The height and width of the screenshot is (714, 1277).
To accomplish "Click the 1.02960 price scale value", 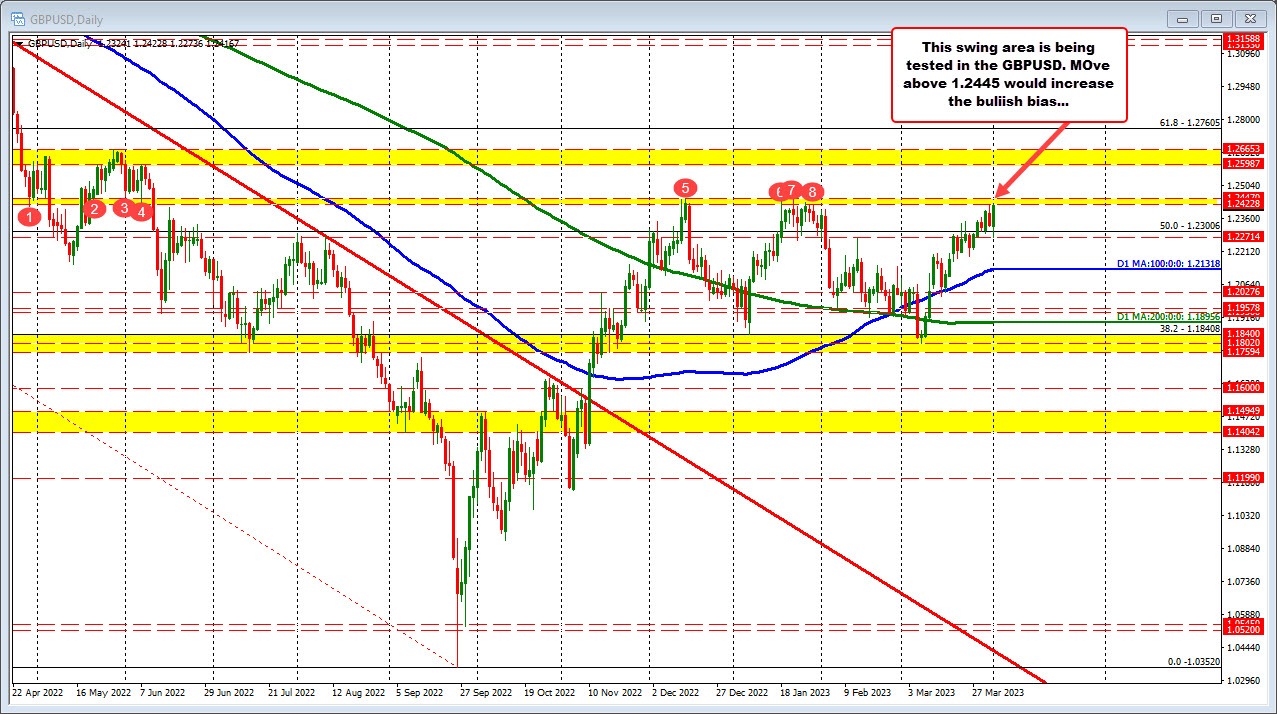I will pos(1243,680).
